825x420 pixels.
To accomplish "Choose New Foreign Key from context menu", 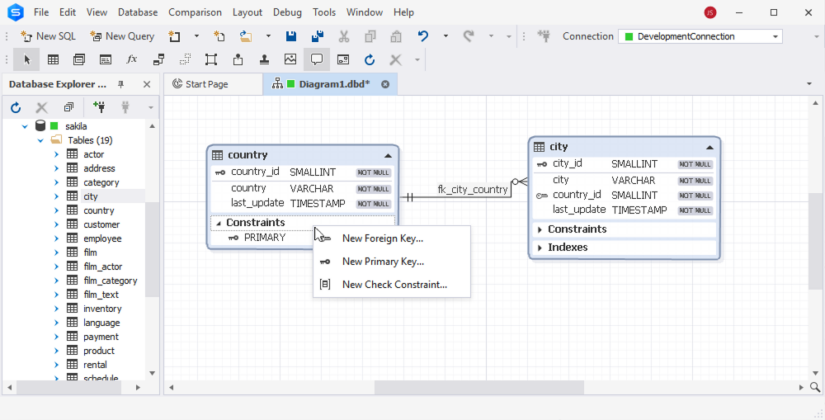I will click(x=382, y=238).
